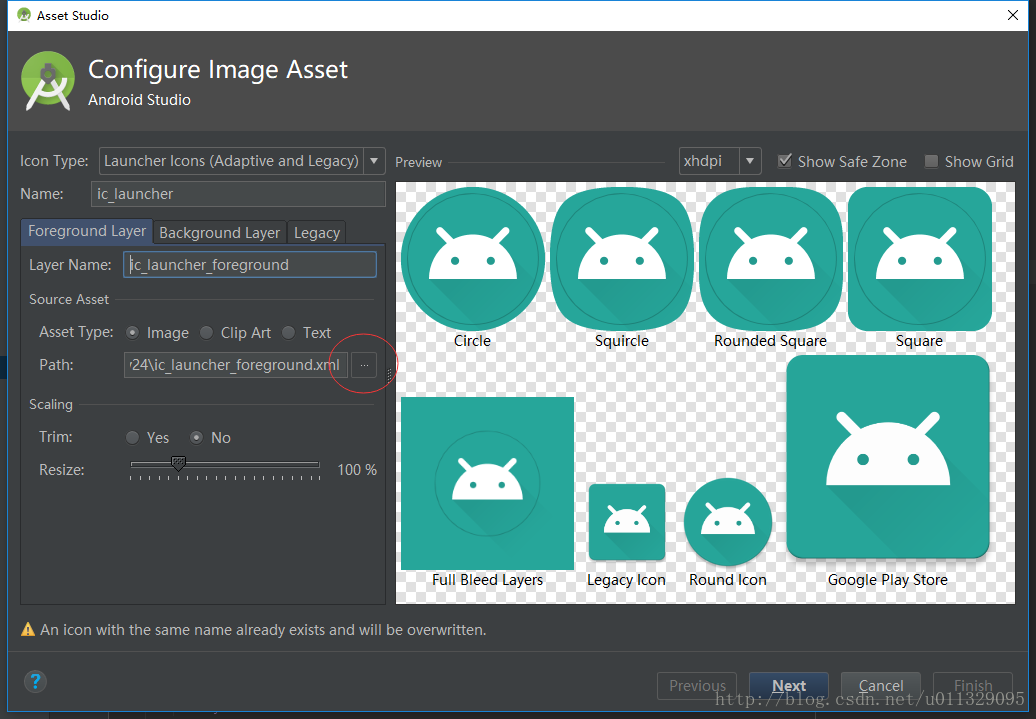Click the Name field ic_launcher
This screenshot has height=719, width=1036.
click(x=238, y=194)
